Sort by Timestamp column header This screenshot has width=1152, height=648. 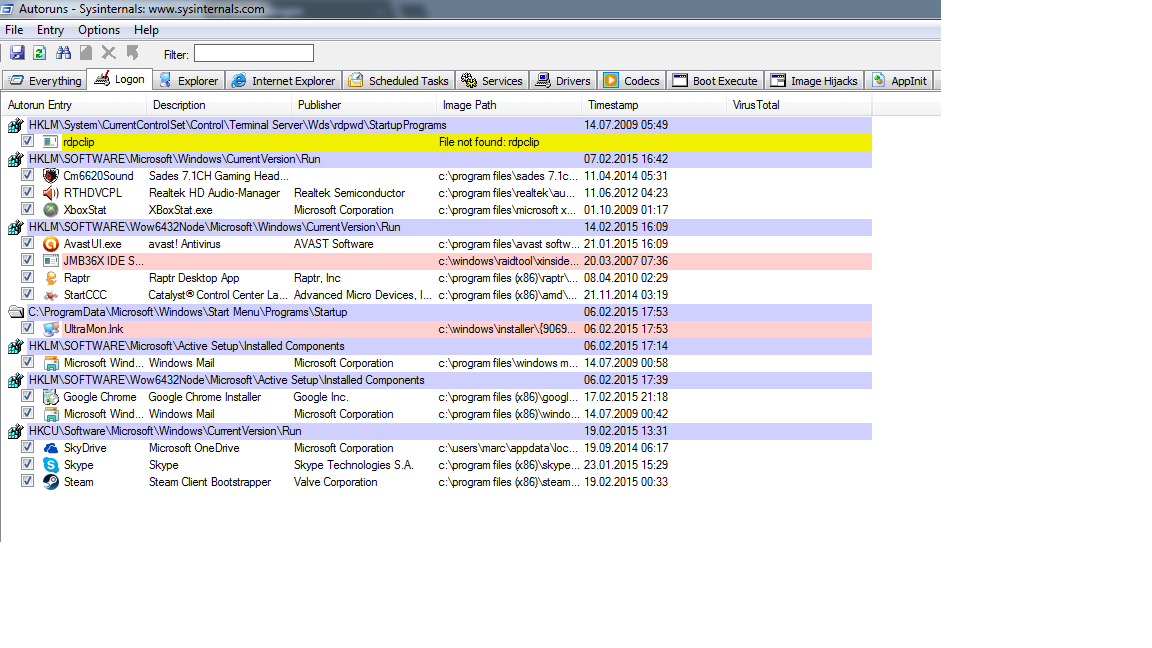(x=654, y=105)
